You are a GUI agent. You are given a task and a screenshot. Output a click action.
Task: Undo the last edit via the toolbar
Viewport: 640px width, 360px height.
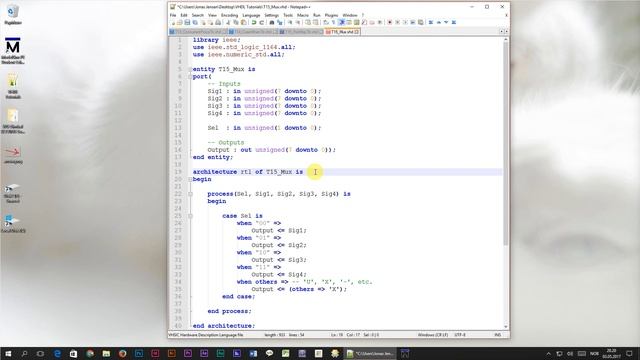[253, 22]
